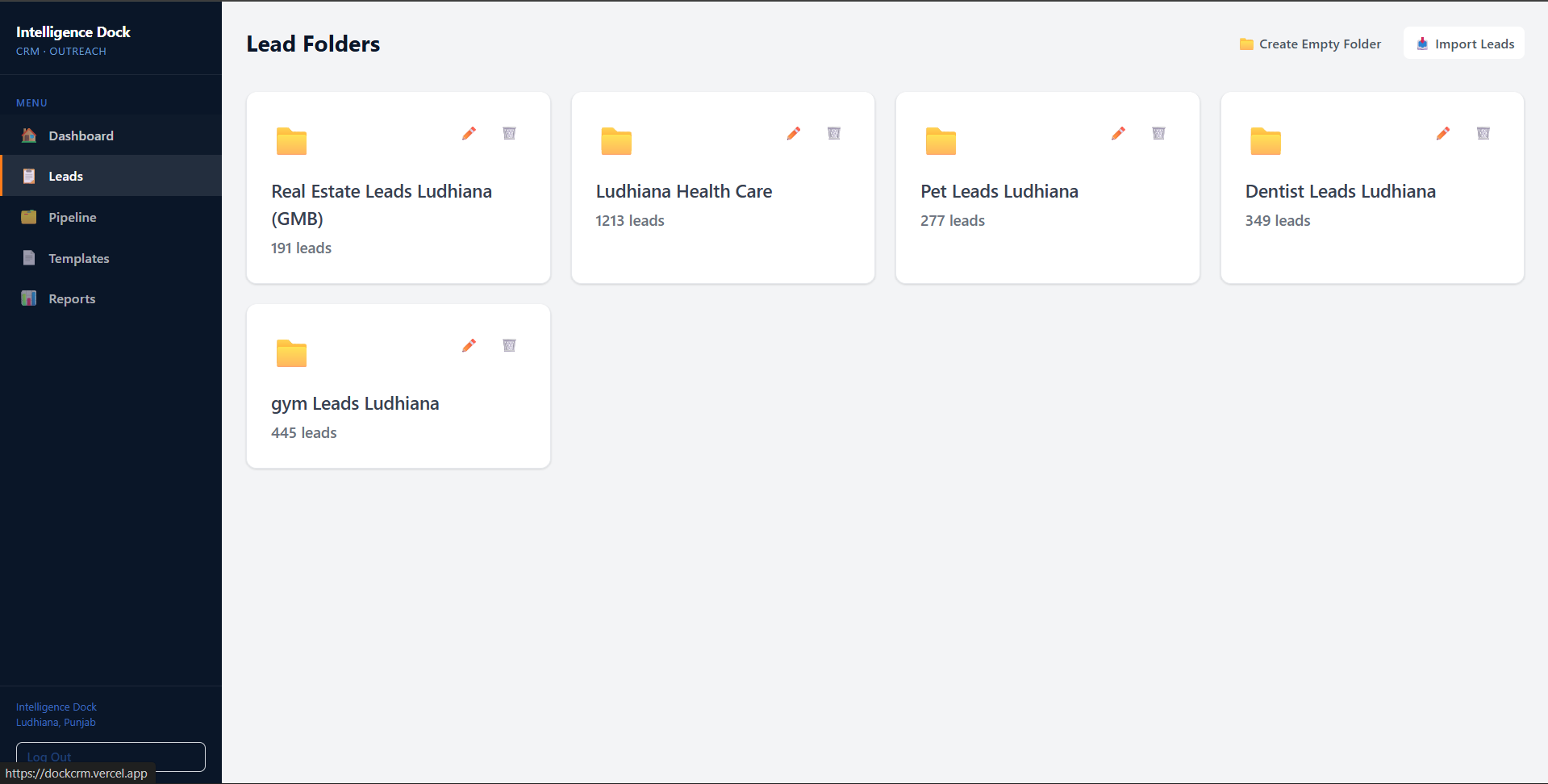Click the Reports chart icon in sidebar
1548x784 pixels.
pyautogui.click(x=29, y=298)
